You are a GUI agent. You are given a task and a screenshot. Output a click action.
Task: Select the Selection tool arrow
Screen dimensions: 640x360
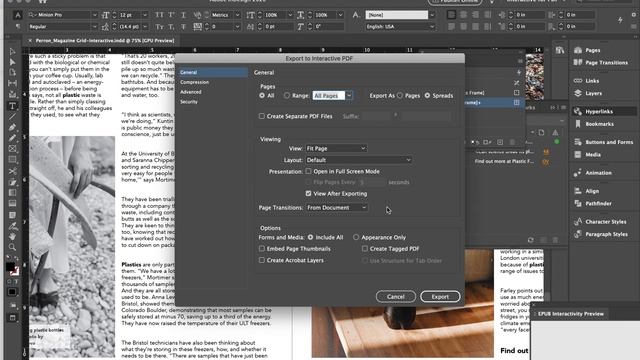click(12, 51)
